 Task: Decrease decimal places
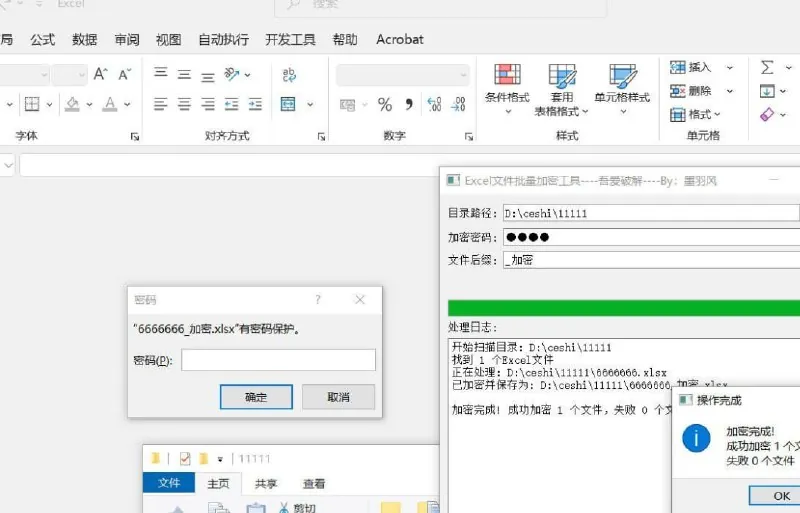click(x=458, y=105)
